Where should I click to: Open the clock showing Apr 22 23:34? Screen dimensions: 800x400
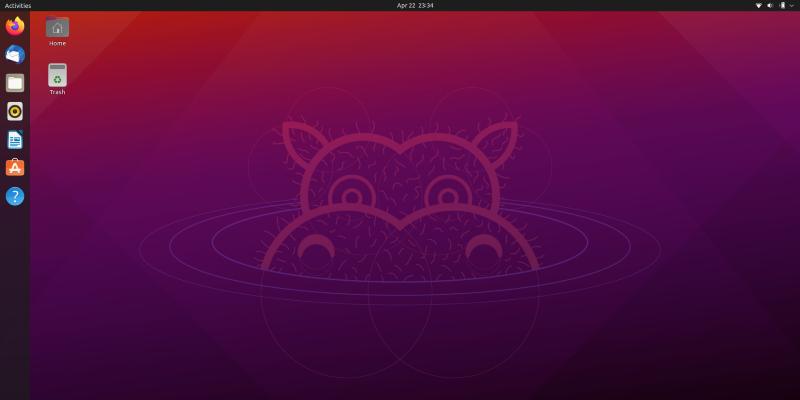pyautogui.click(x=415, y=6)
